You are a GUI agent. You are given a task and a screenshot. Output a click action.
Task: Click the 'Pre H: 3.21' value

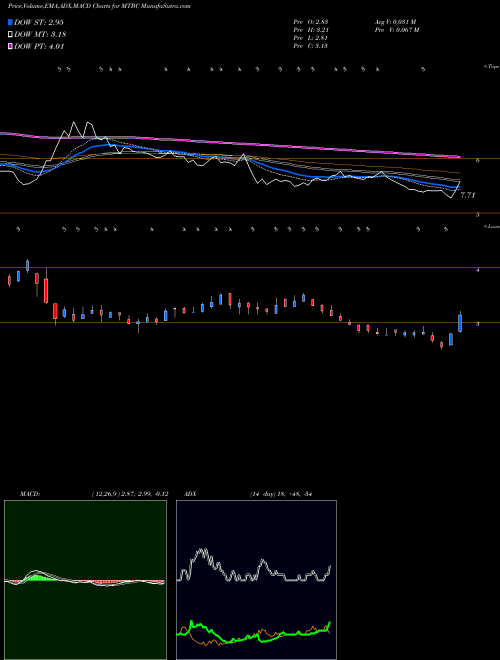[311, 30]
